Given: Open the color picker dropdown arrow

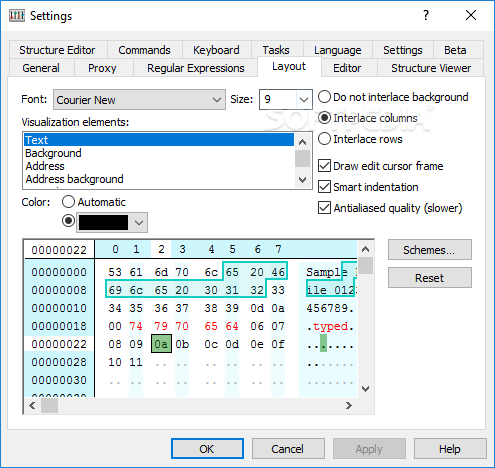Looking at the screenshot, I should tap(139, 222).
